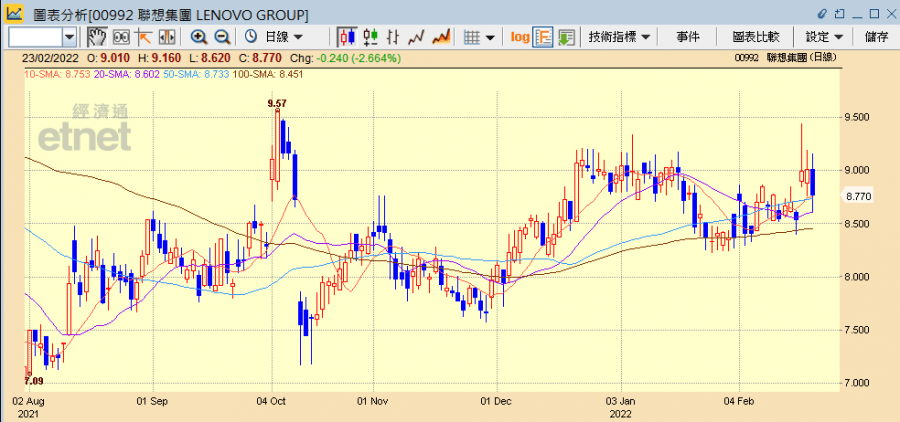Click the clock period icon
This screenshot has height=422, width=900.
[x=251, y=37]
